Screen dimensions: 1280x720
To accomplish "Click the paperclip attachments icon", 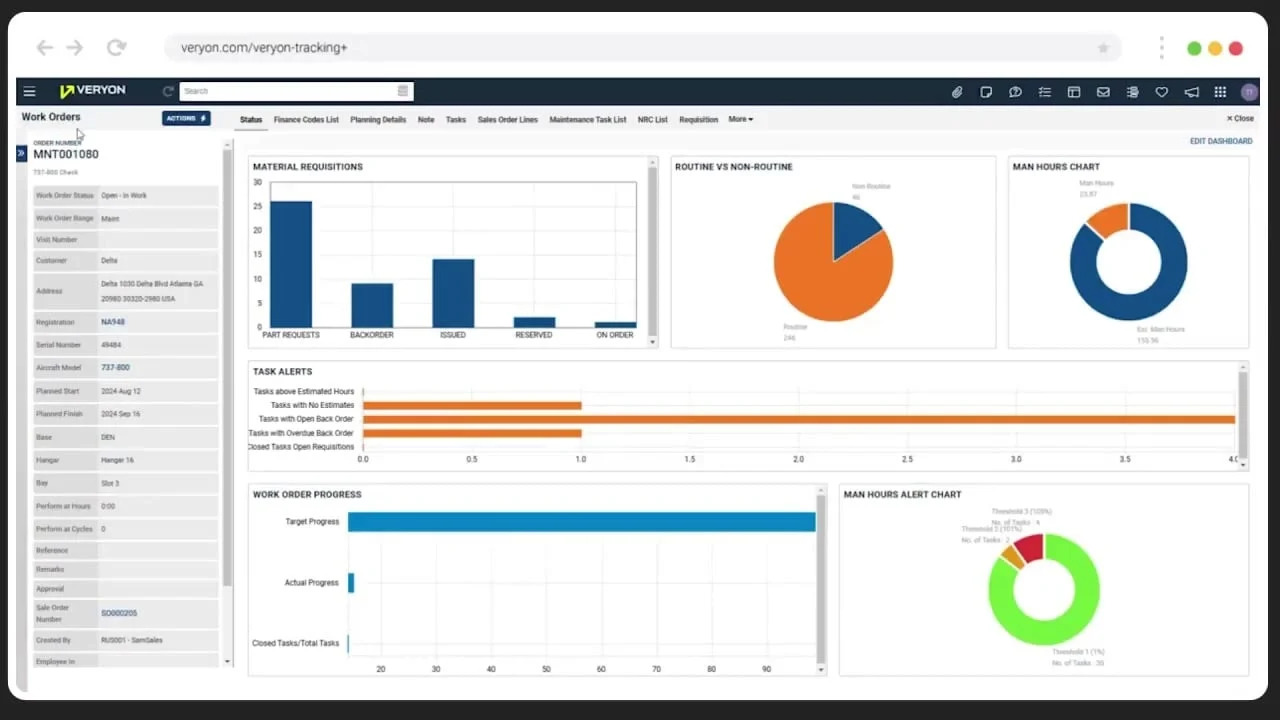I will [x=957, y=92].
